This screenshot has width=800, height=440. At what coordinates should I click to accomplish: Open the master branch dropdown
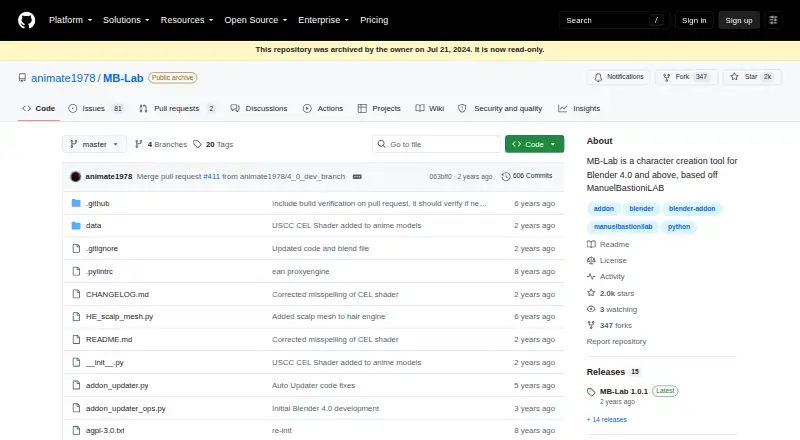click(x=94, y=144)
